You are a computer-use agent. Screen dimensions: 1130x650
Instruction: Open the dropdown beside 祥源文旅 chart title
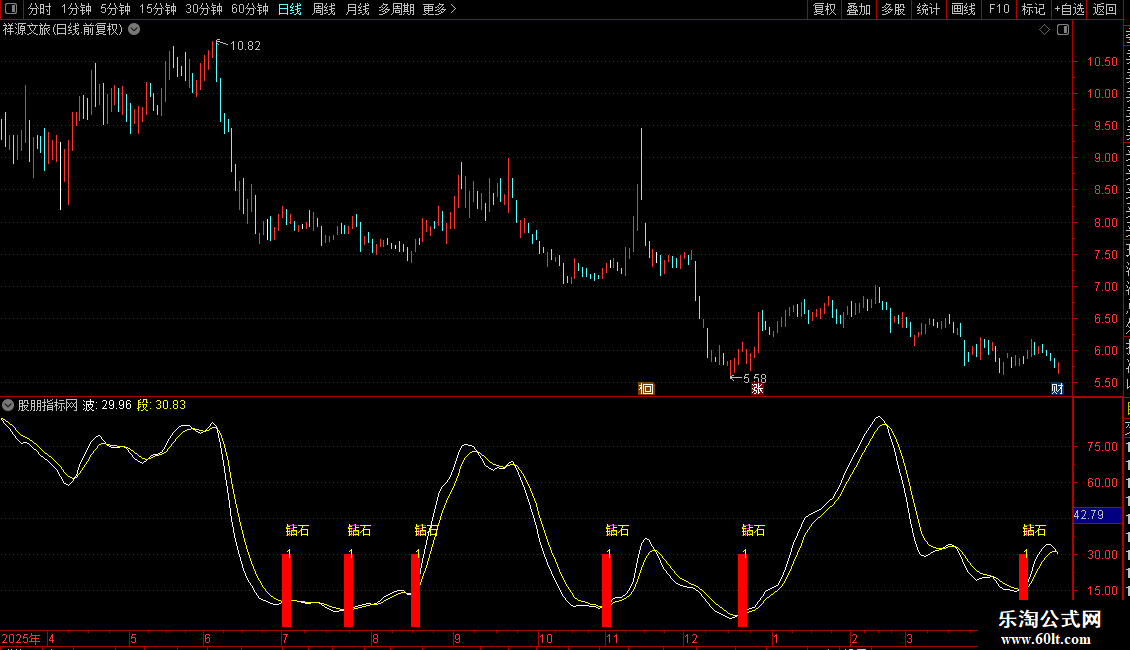(134, 30)
